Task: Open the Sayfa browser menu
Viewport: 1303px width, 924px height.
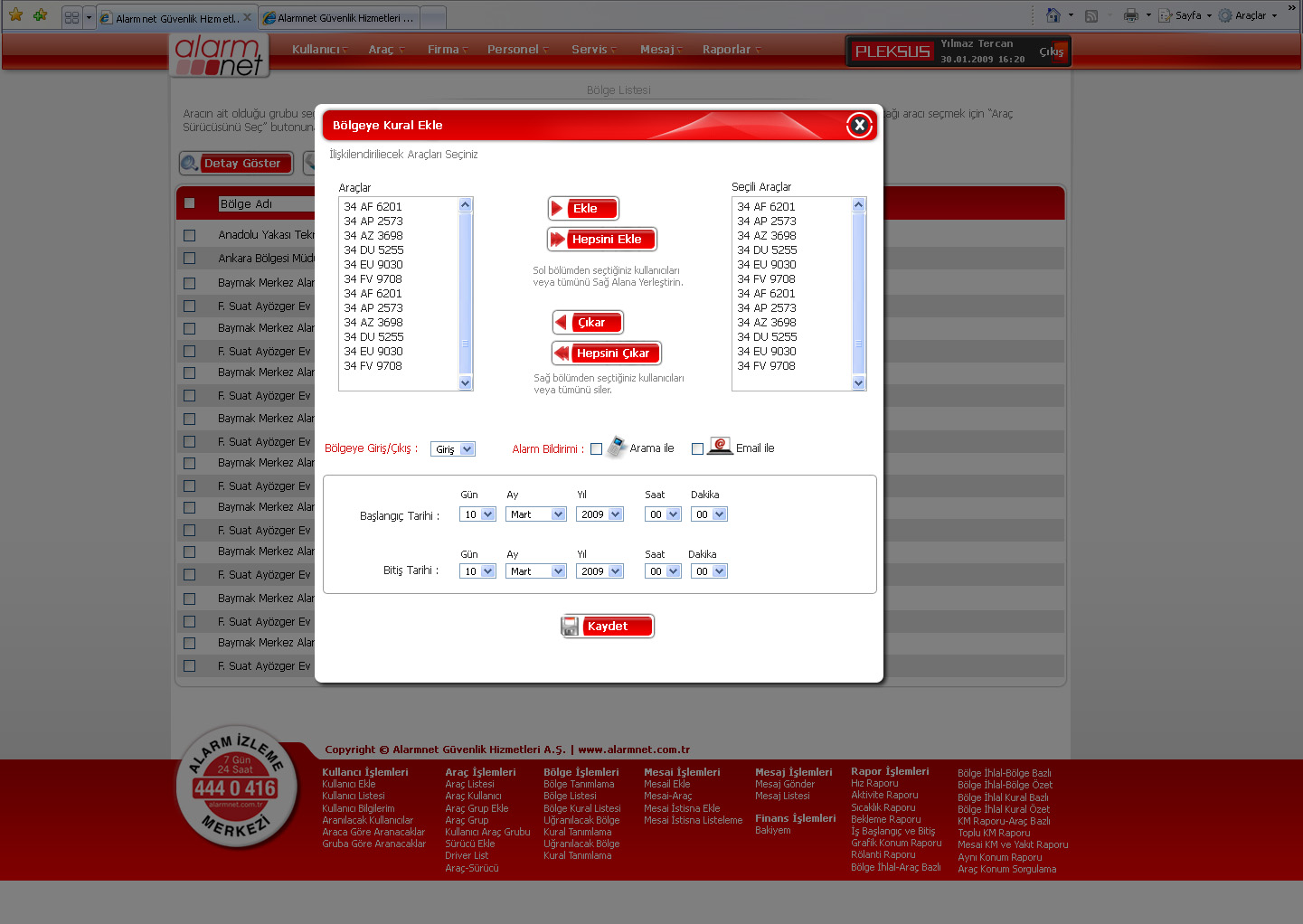Action: pos(1185,15)
